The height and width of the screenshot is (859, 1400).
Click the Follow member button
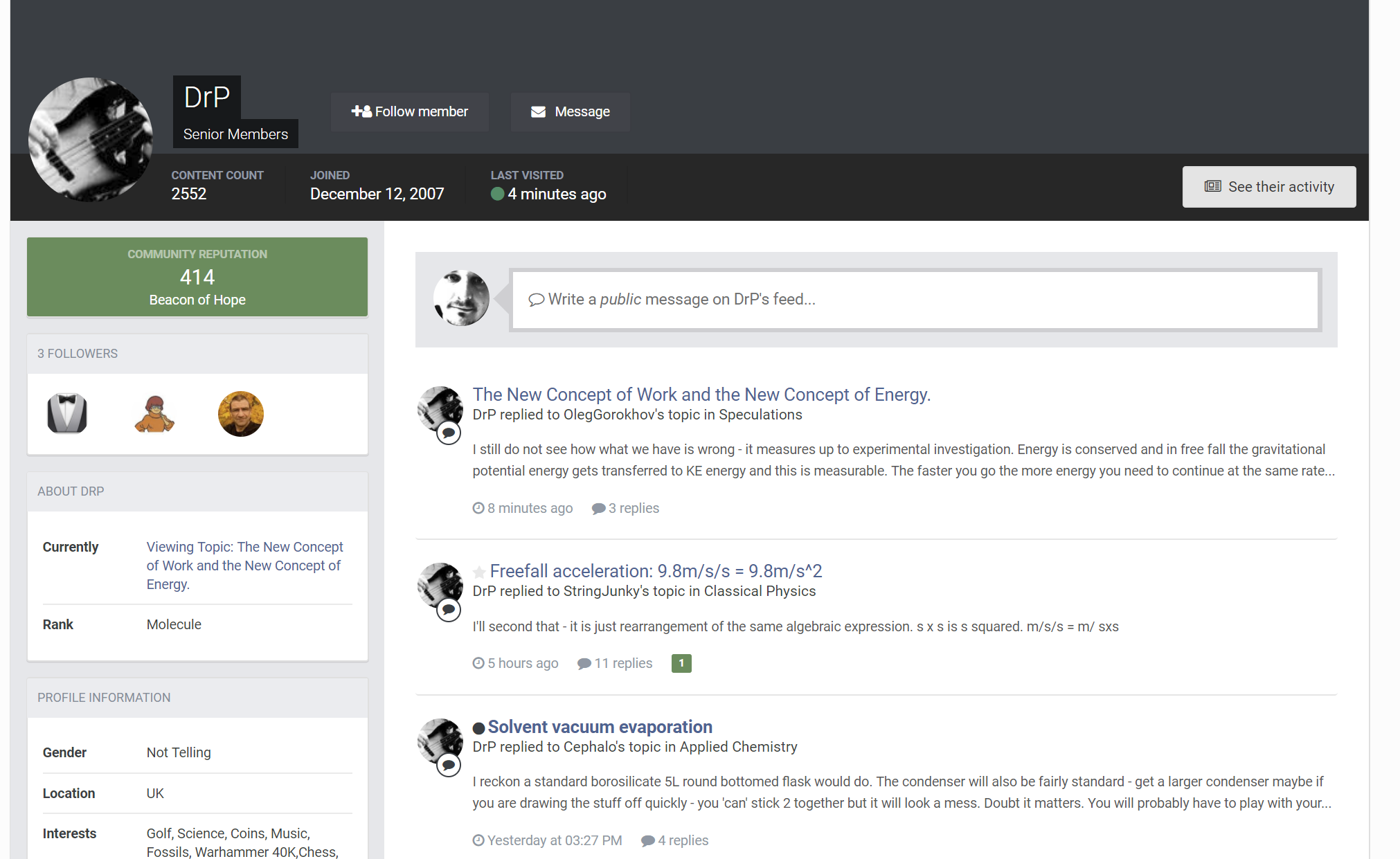409,111
